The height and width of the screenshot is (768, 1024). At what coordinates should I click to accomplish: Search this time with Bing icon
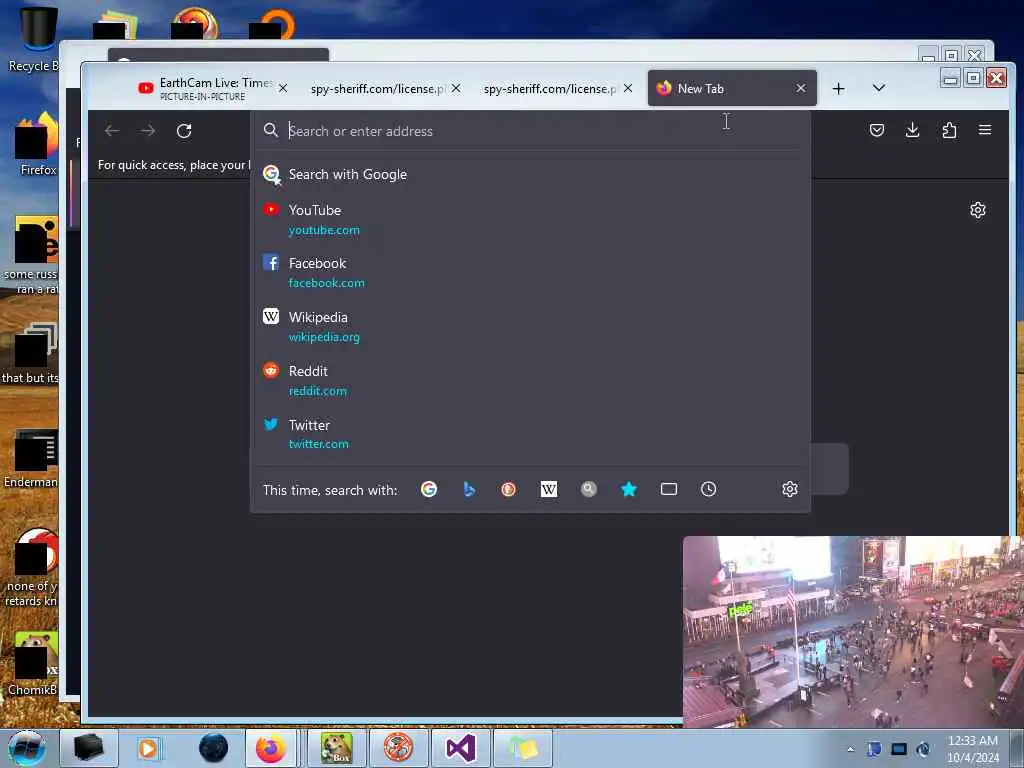coord(469,489)
